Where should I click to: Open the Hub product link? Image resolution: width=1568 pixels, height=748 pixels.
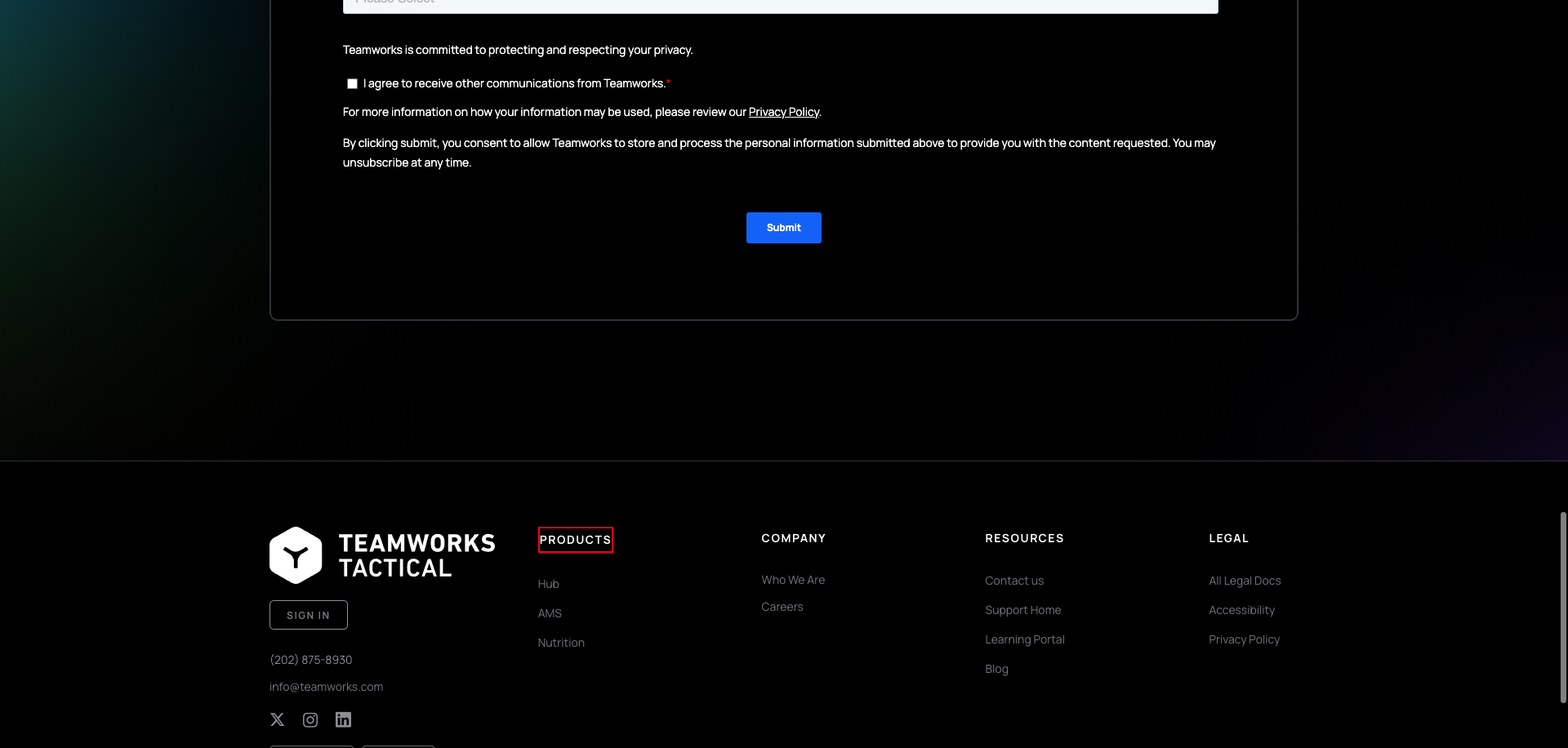point(548,584)
